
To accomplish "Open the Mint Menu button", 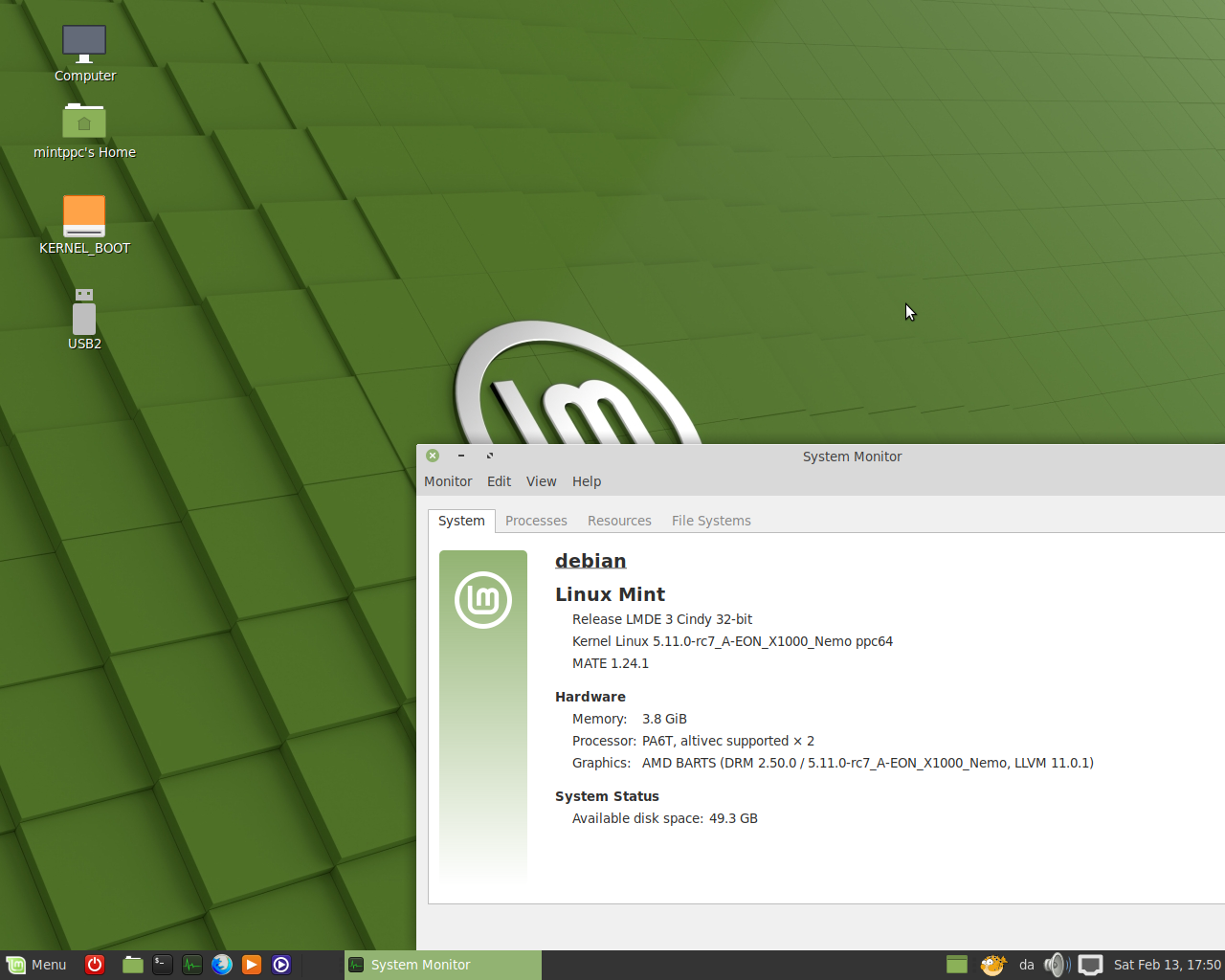I will click(x=36, y=965).
